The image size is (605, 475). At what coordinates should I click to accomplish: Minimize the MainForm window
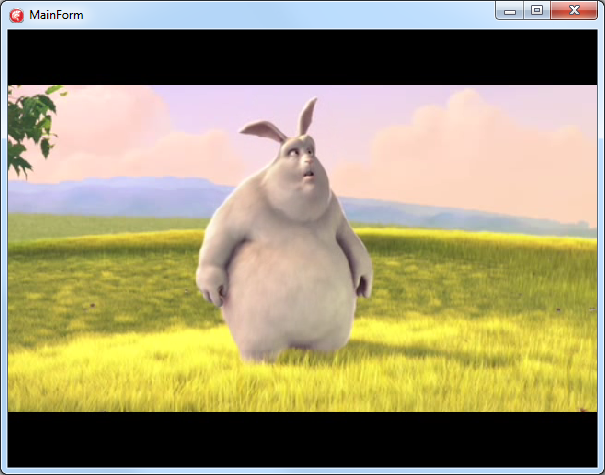(x=510, y=10)
